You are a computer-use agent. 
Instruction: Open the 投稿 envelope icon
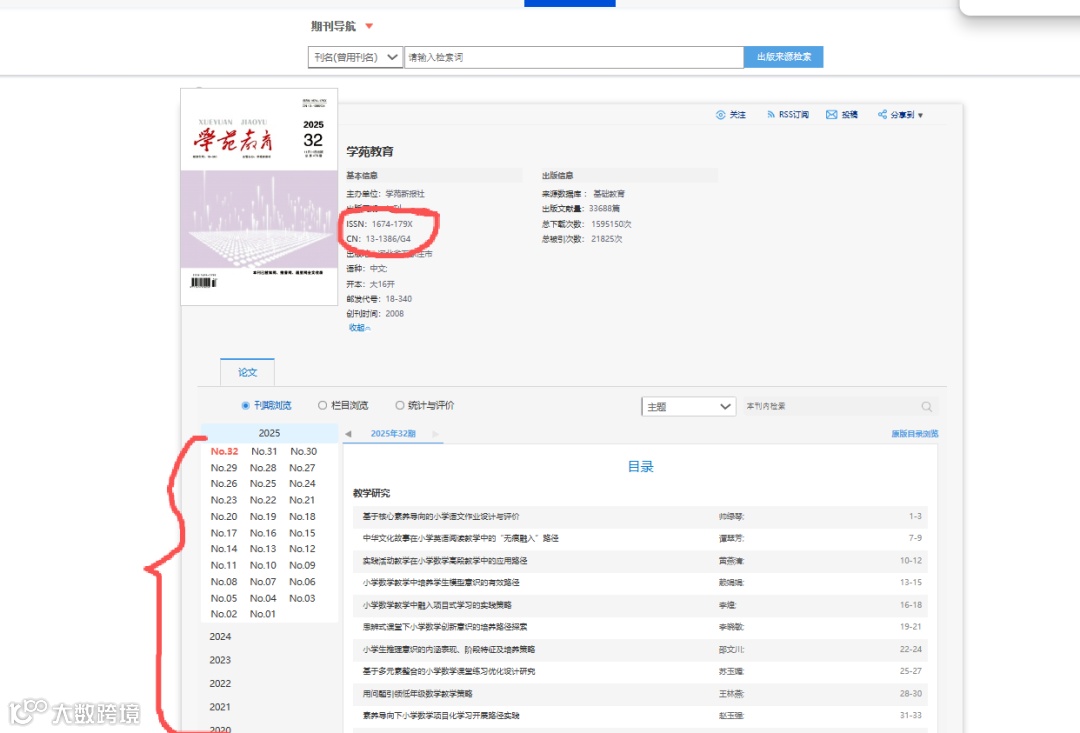tap(831, 114)
